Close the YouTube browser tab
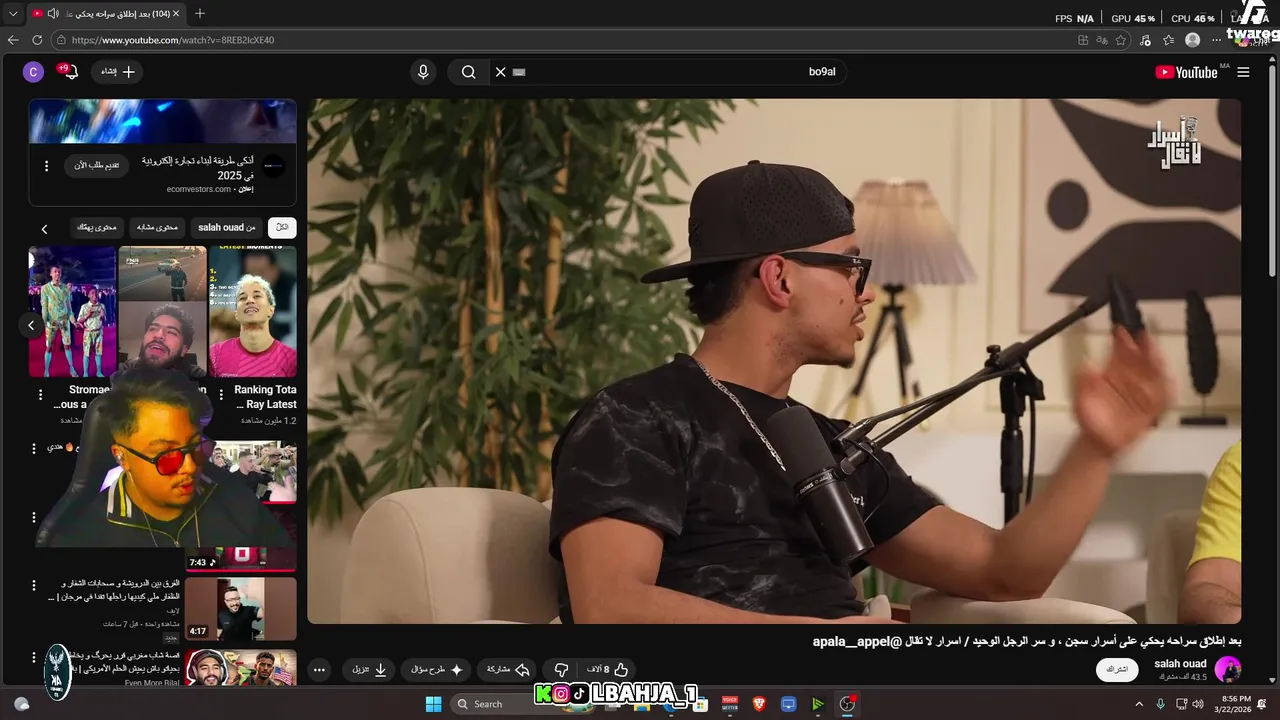Image resolution: width=1280 pixels, height=720 pixels. pos(177,13)
